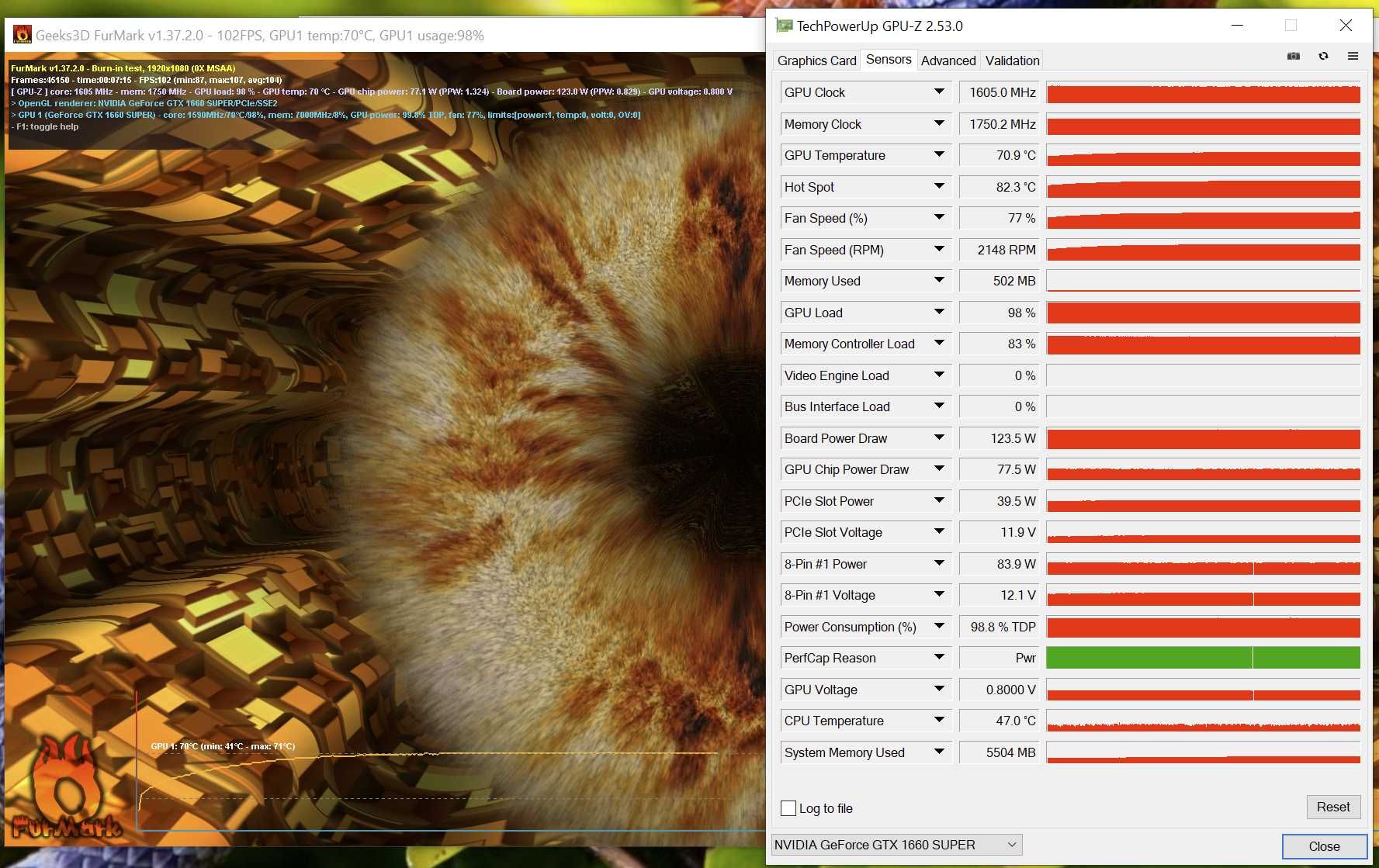The image size is (1379, 868).
Task: Click the CPU Temperature history graph
Action: tap(1203, 721)
